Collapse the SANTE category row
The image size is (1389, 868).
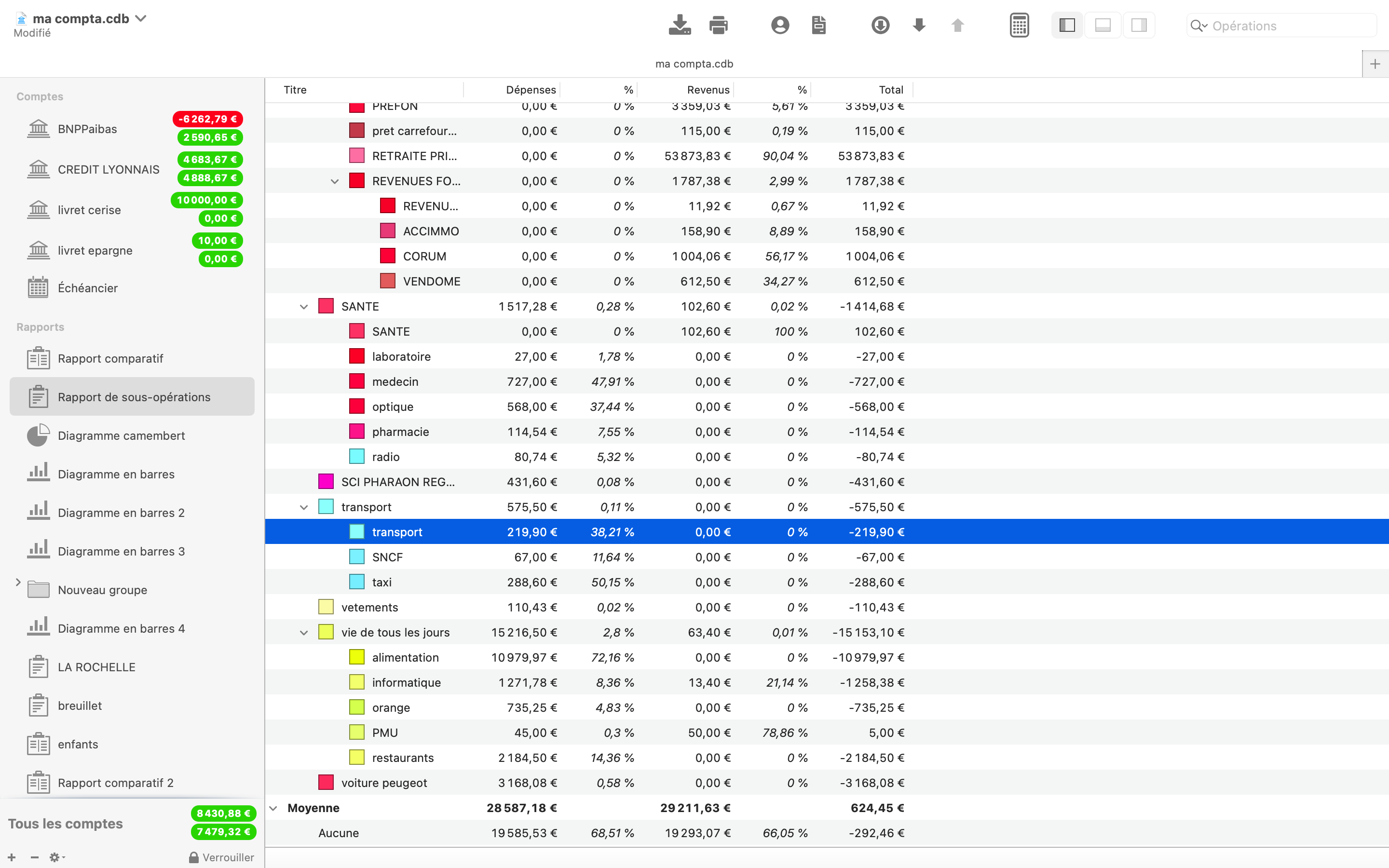pos(304,307)
